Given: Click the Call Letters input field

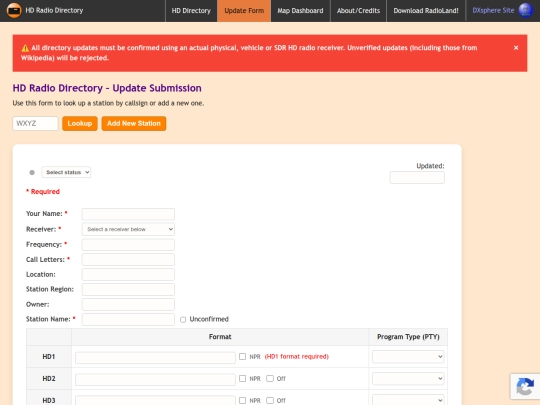Looking at the screenshot, I should click(x=128, y=260).
